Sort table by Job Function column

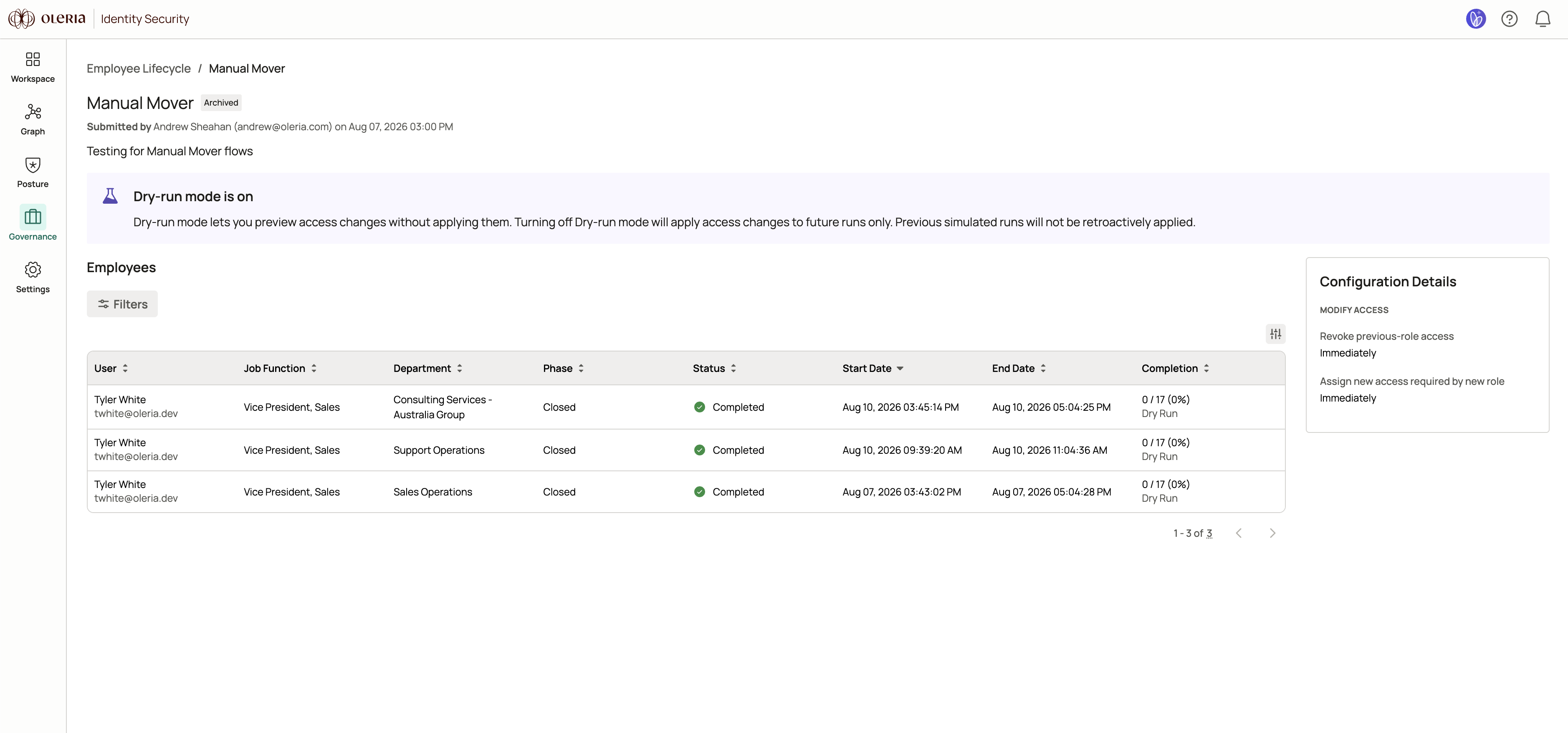(280, 368)
